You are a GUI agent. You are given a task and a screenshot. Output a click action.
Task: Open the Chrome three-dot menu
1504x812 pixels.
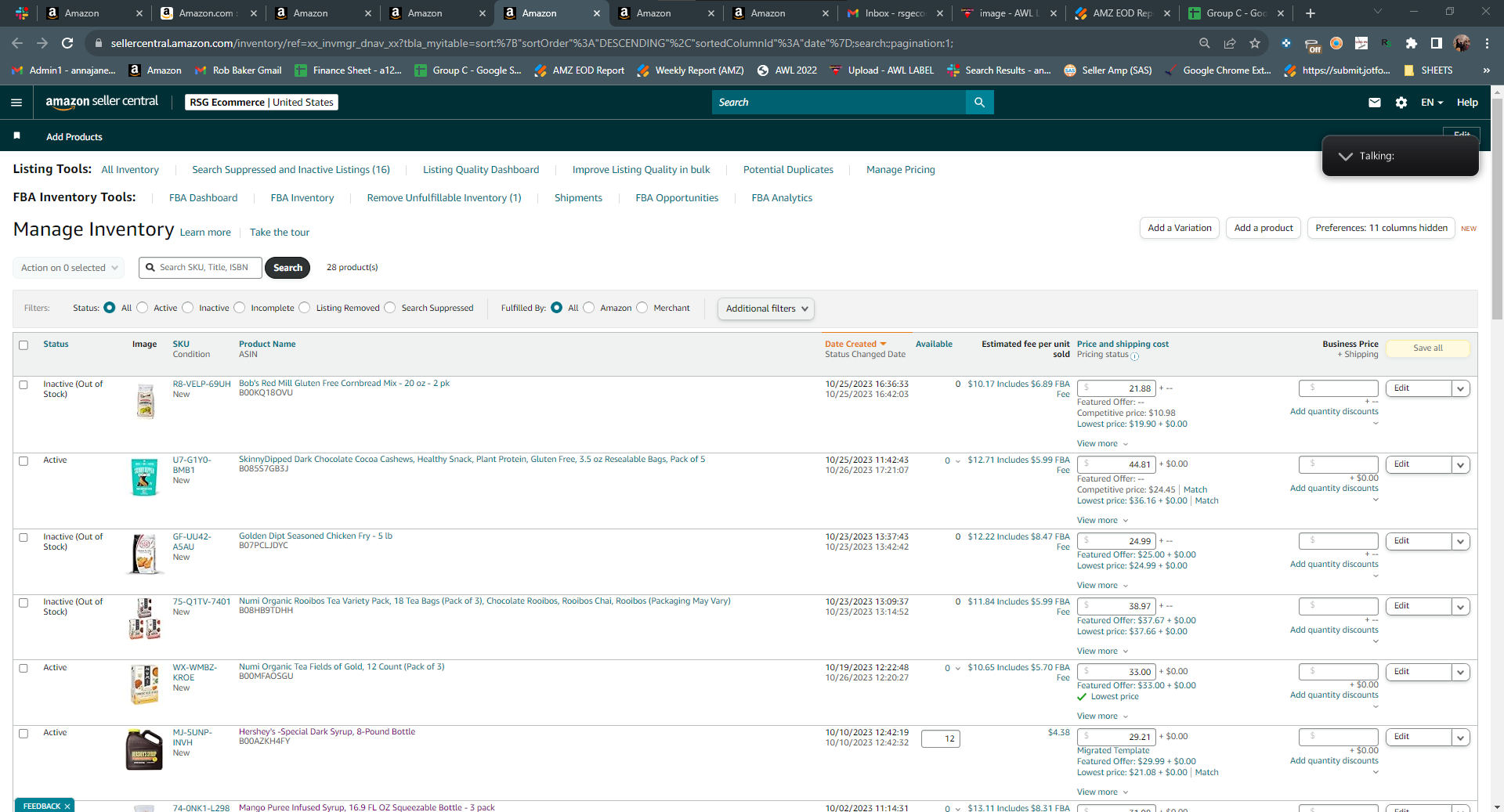pyautogui.click(x=1487, y=43)
